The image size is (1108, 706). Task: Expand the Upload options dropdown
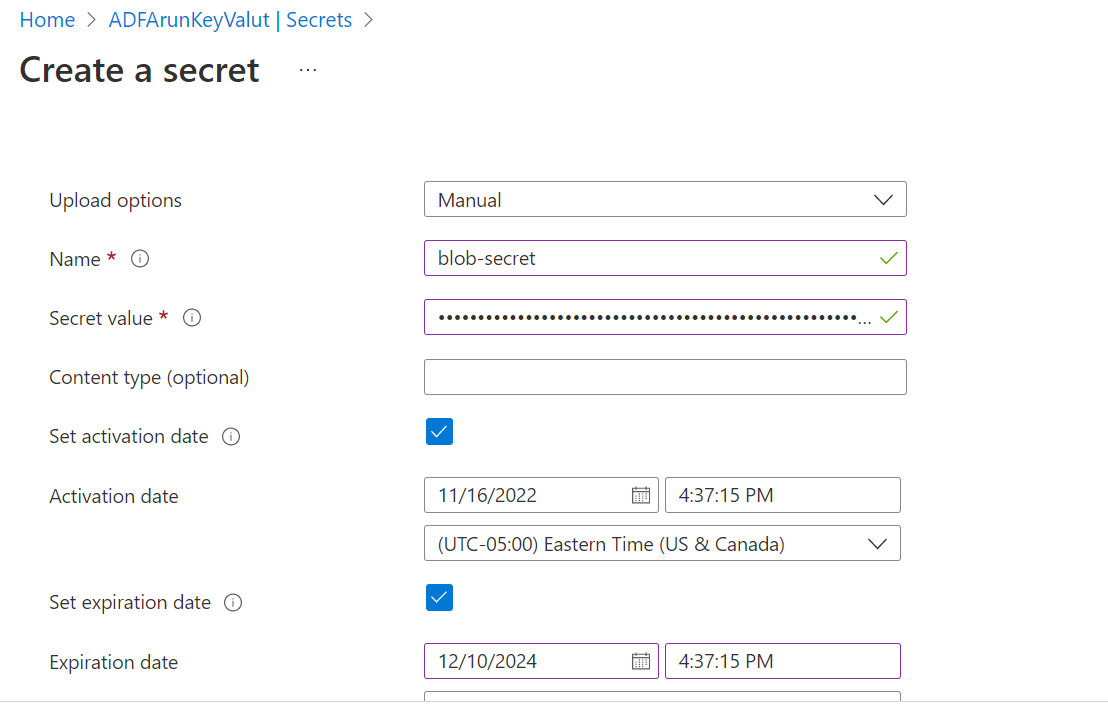pyautogui.click(x=665, y=199)
